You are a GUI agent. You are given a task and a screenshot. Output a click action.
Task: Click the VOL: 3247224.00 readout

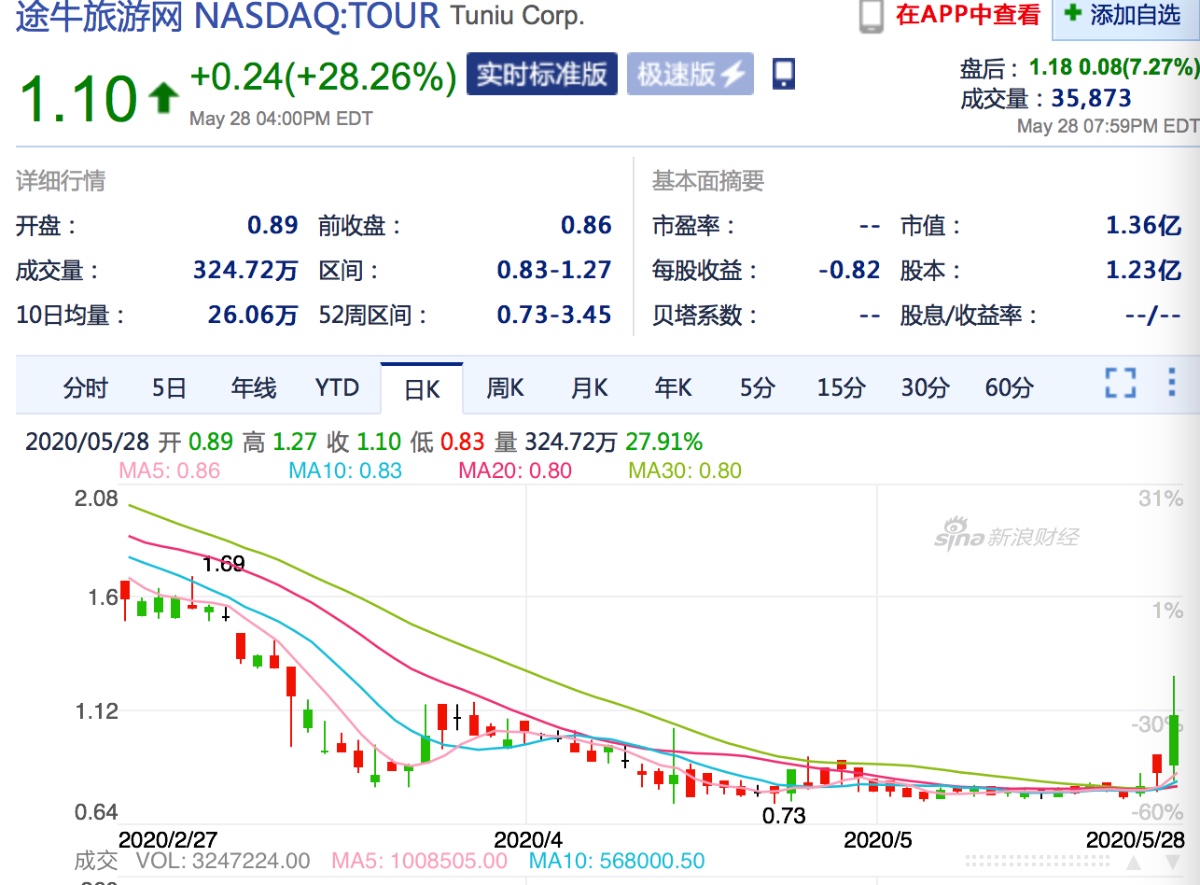pyautogui.click(x=223, y=861)
